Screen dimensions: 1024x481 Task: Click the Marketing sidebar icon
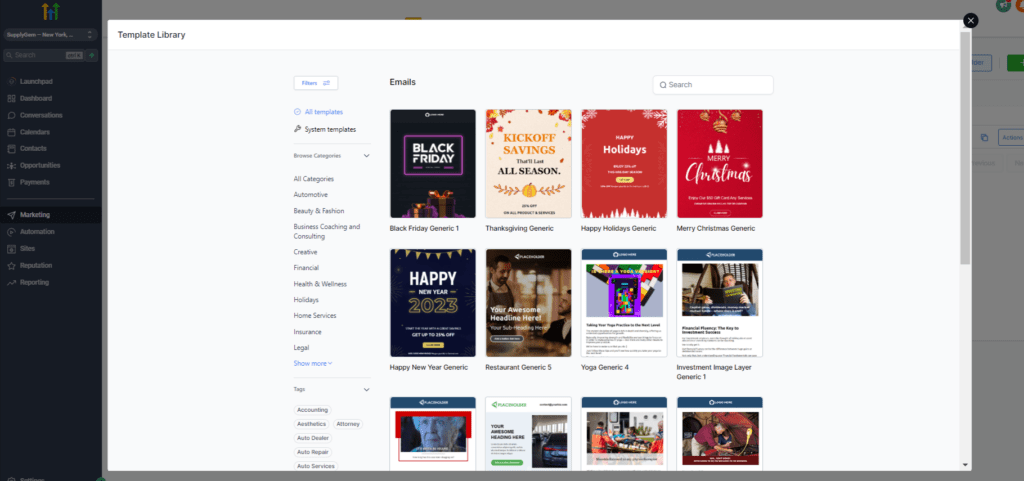[x=12, y=215]
